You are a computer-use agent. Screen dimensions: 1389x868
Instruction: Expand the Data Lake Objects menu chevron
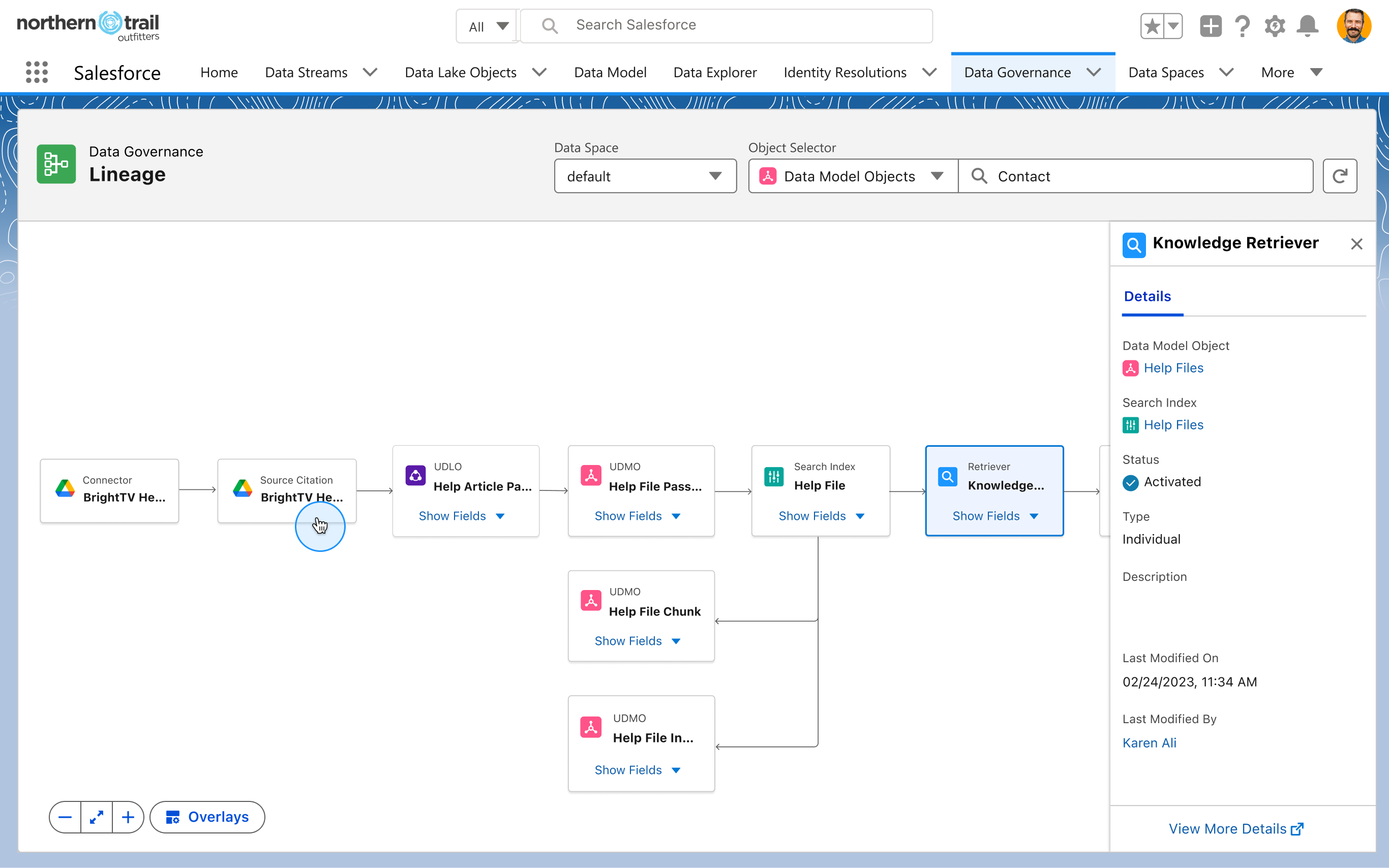click(x=539, y=72)
